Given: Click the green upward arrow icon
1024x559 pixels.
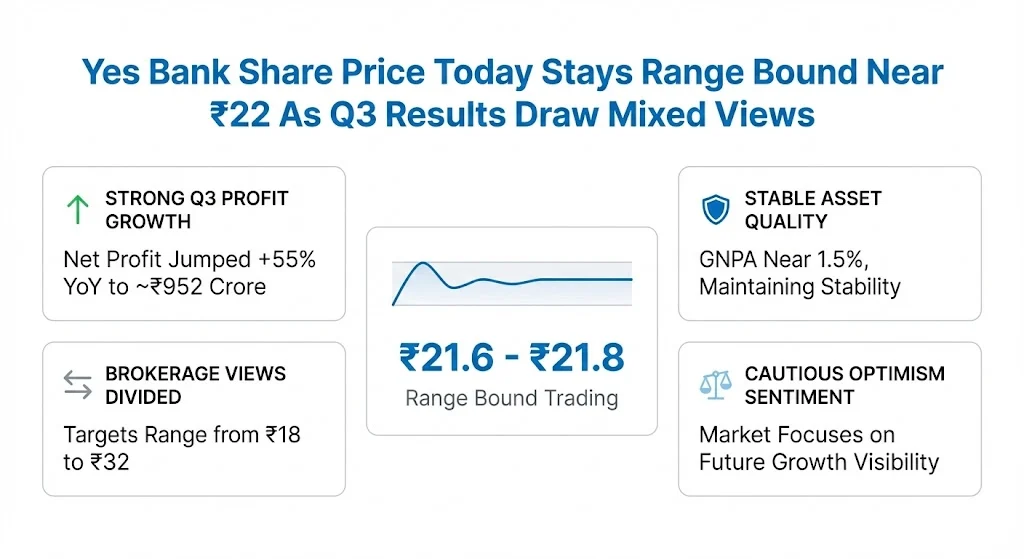Looking at the screenshot, I should [x=77, y=208].
